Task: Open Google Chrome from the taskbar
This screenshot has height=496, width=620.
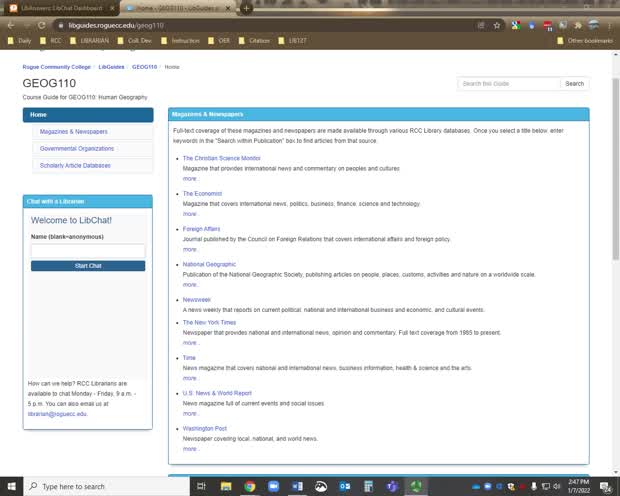Action: point(250,486)
